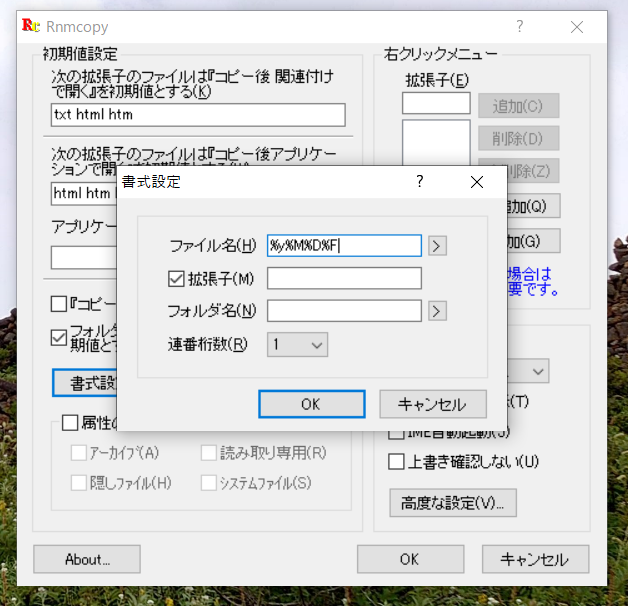Click the ファイル名(H) text field

344,245
